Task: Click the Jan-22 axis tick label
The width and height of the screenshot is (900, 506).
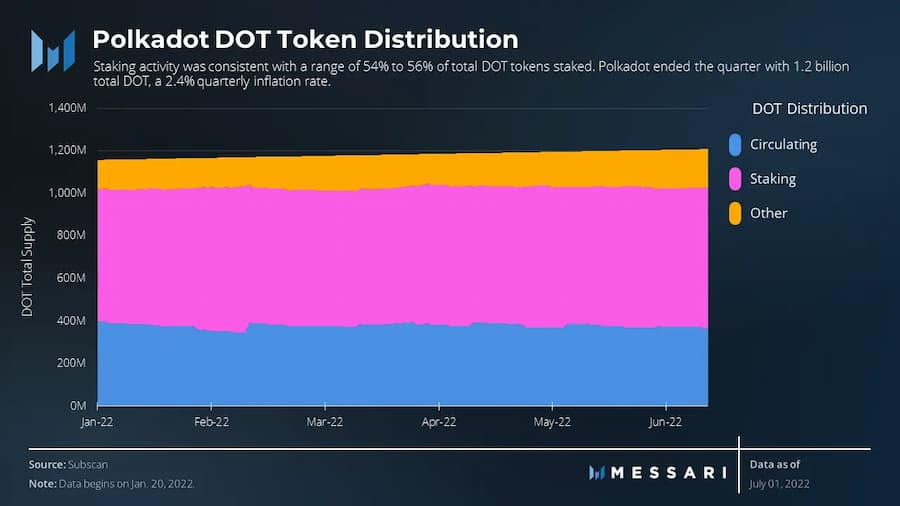Action: [x=97, y=422]
